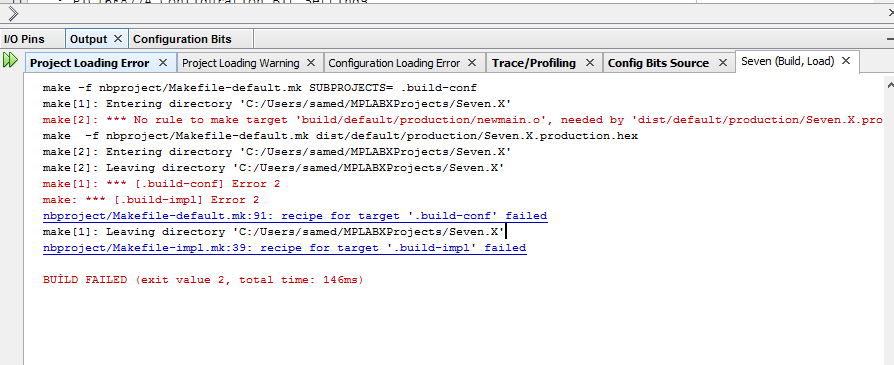Viewport: 894px width, 365px height.
Task: Click the chevron icon above the tab bar
Action: [13, 13]
